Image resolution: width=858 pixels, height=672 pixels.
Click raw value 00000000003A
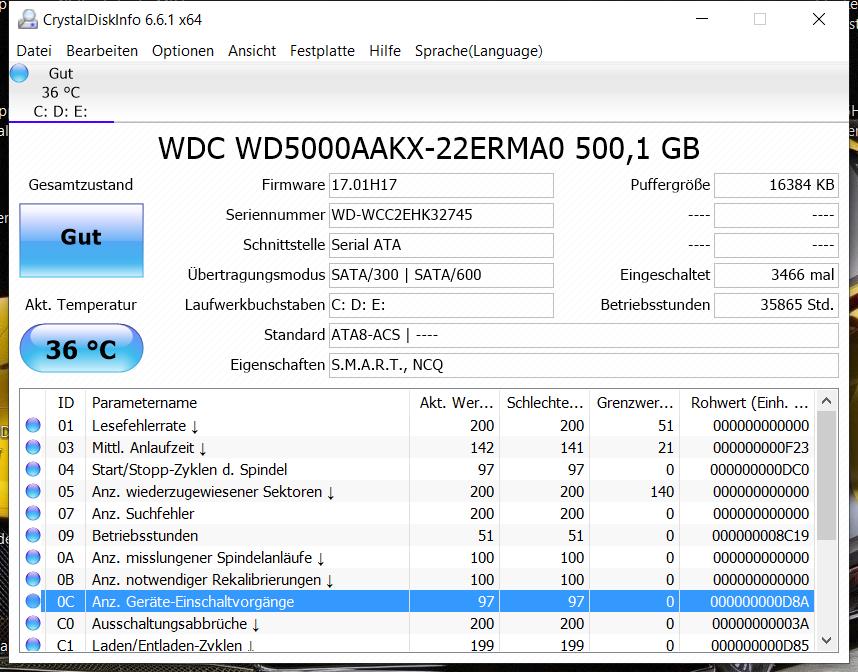tap(761, 624)
